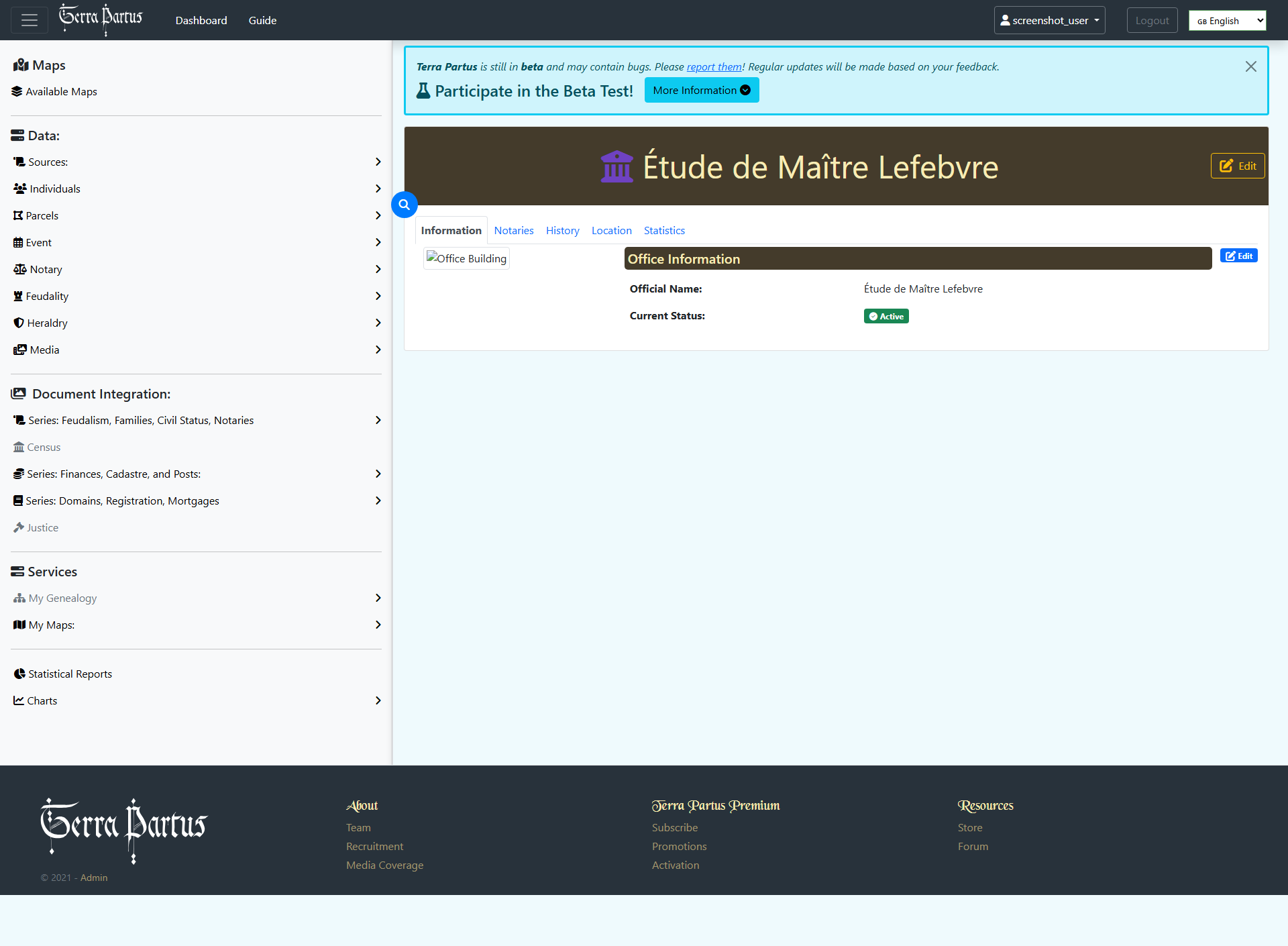Image resolution: width=1288 pixels, height=946 pixels.
Task: Expand the Heraldry submenu
Action: pyautogui.click(x=378, y=323)
